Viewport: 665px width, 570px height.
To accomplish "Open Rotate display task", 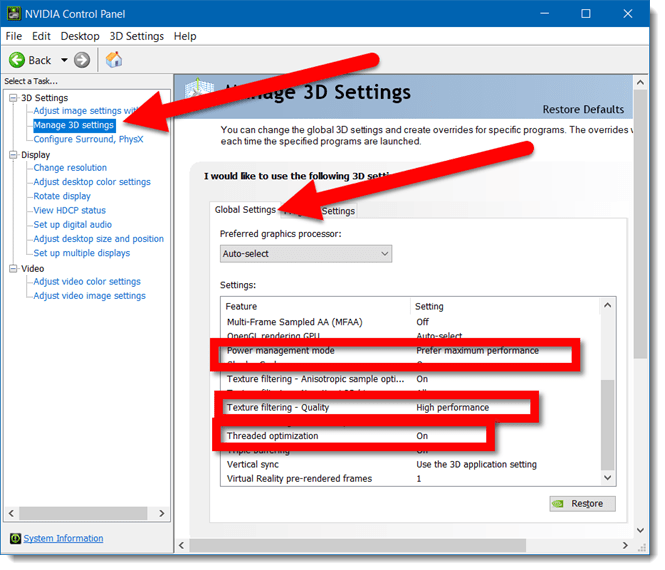I will (62, 196).
